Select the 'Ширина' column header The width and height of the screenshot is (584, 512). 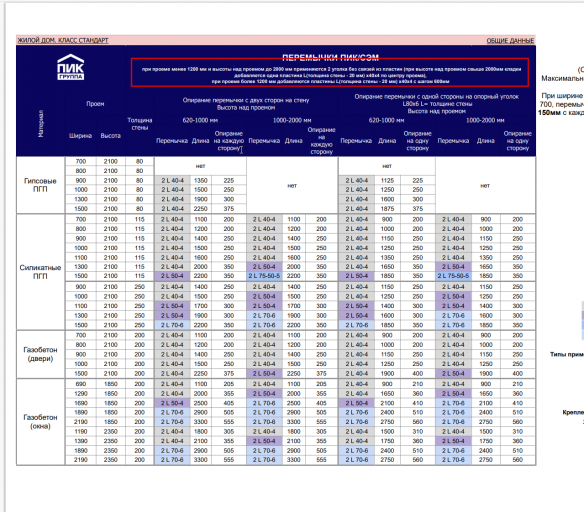[x=80, y=136]
